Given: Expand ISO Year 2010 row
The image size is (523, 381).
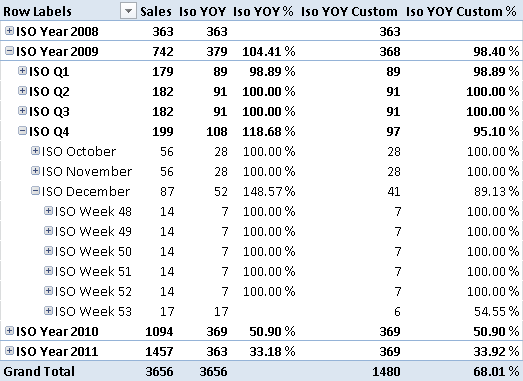Looking at the screenshot, I should pyautogui.click(x=9, y=331).
